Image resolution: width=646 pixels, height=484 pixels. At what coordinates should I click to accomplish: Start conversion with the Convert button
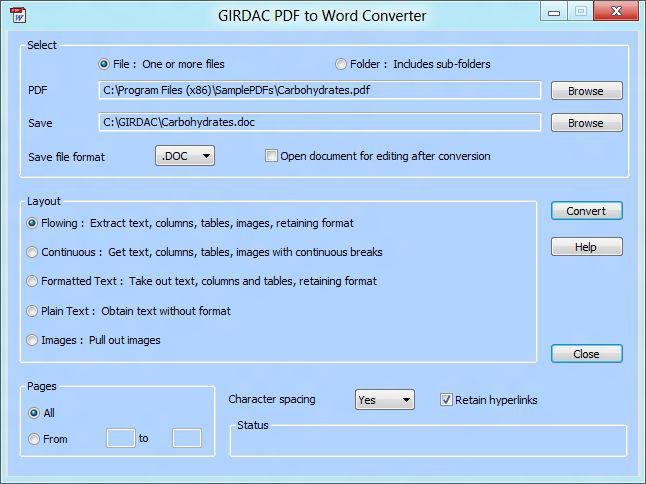click(587, 211)
